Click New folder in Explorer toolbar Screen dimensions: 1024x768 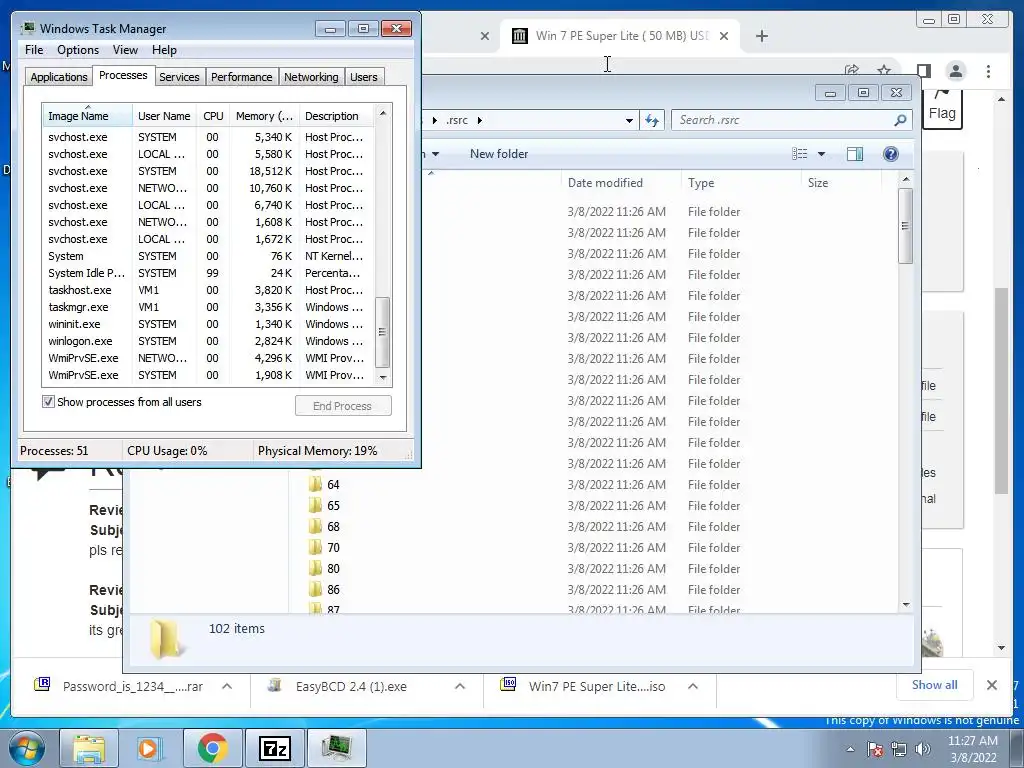pyautogui.click(x=499, y=154)
